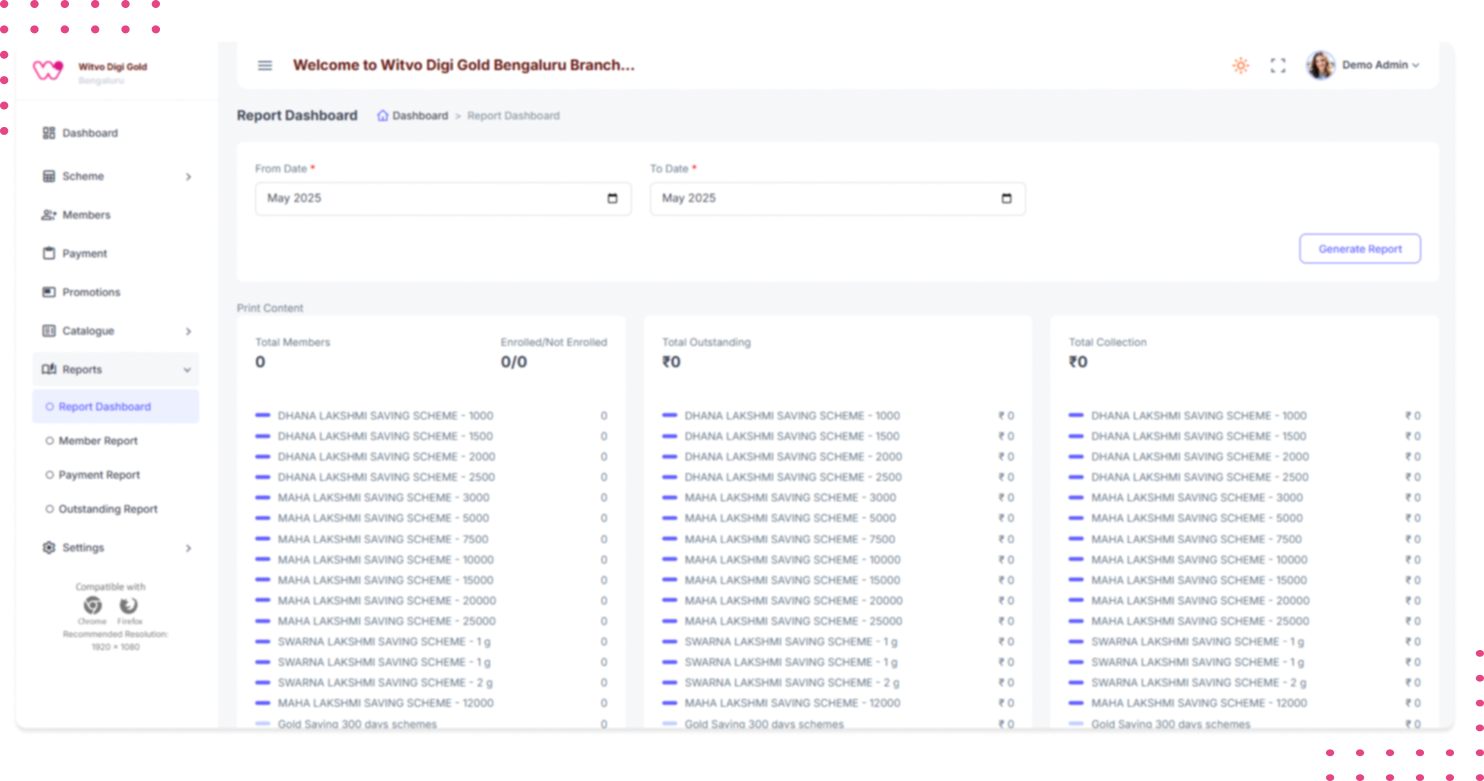Viewport: 1484px width, 781px height.
Task: Click MAHA LAKSHMI 3000 in Total Members card
Action: [x=383, y=497]
